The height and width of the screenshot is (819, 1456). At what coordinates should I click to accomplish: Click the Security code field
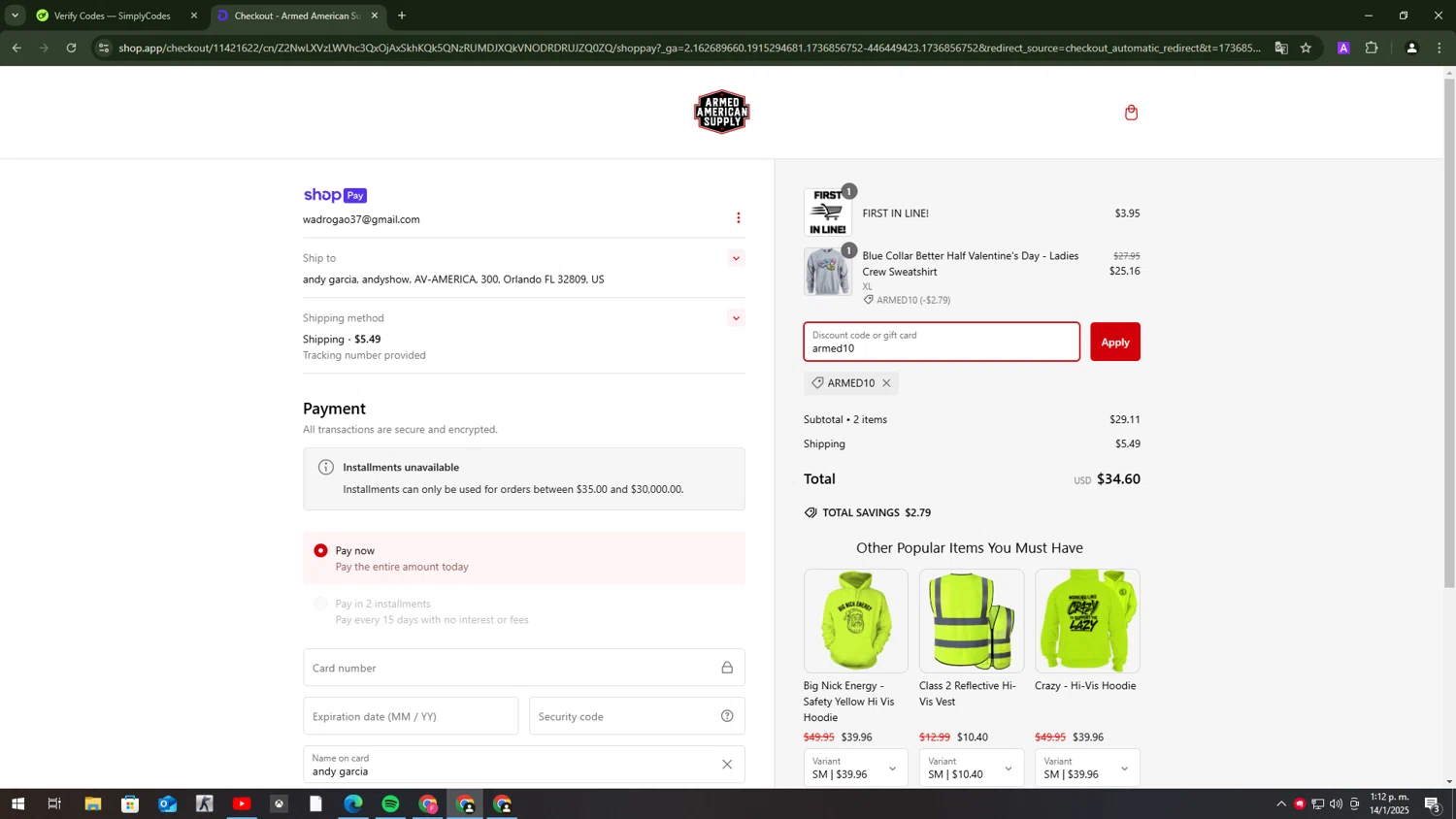tap(637, 716)
